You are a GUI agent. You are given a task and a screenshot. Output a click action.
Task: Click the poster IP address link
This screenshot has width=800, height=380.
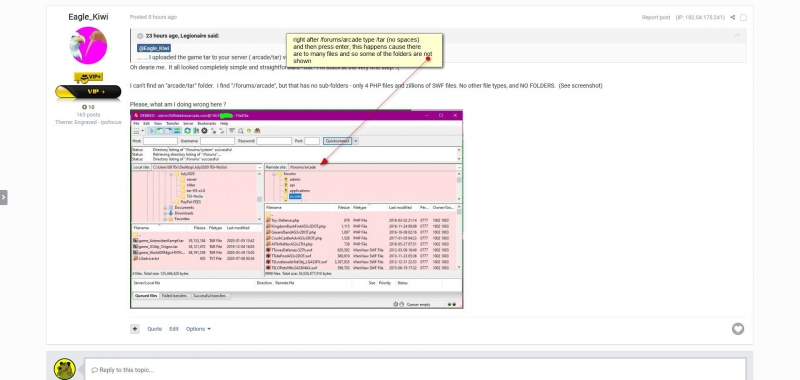[700, 17]
